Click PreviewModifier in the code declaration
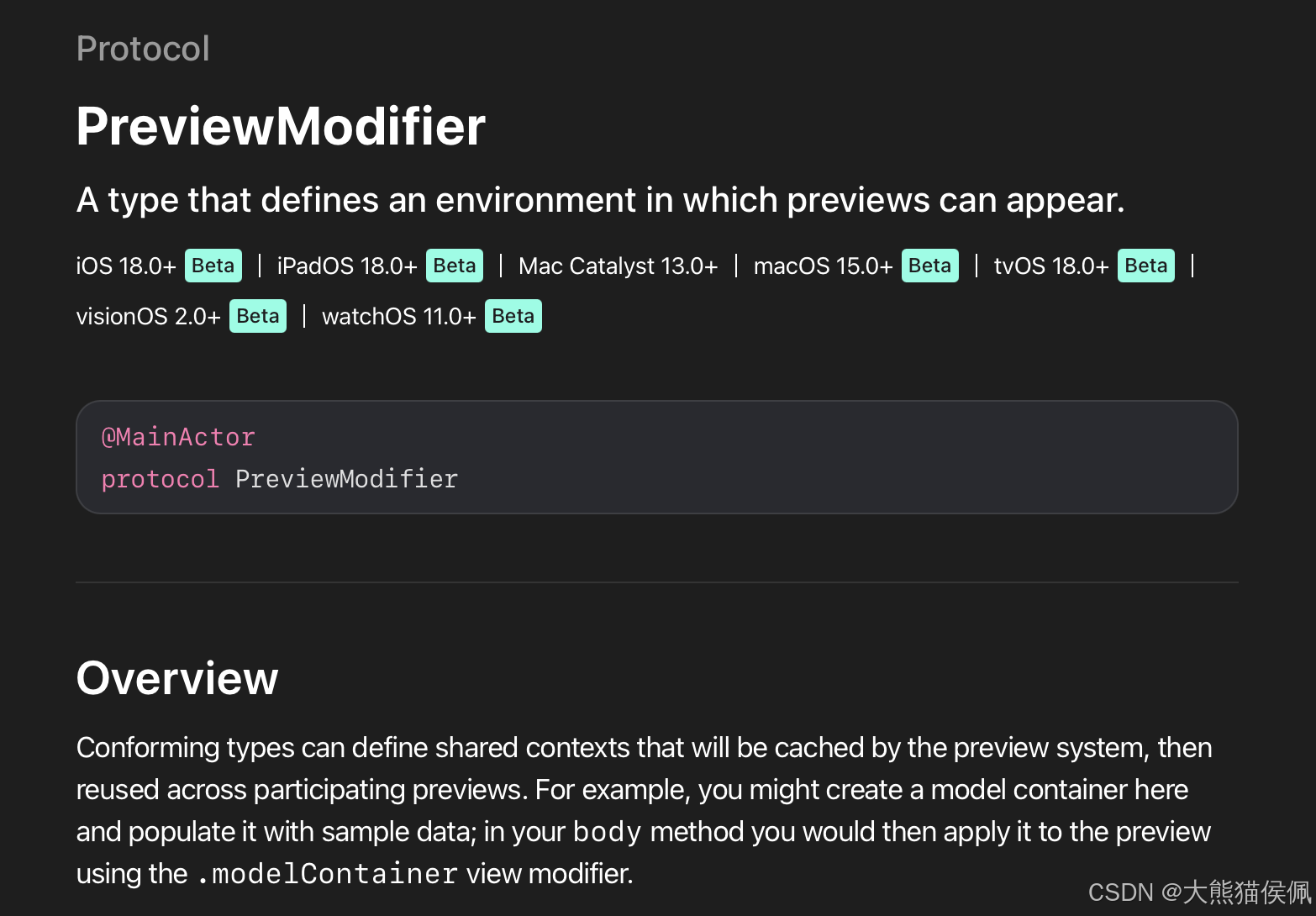1316x916 pixels. point(346,479)
